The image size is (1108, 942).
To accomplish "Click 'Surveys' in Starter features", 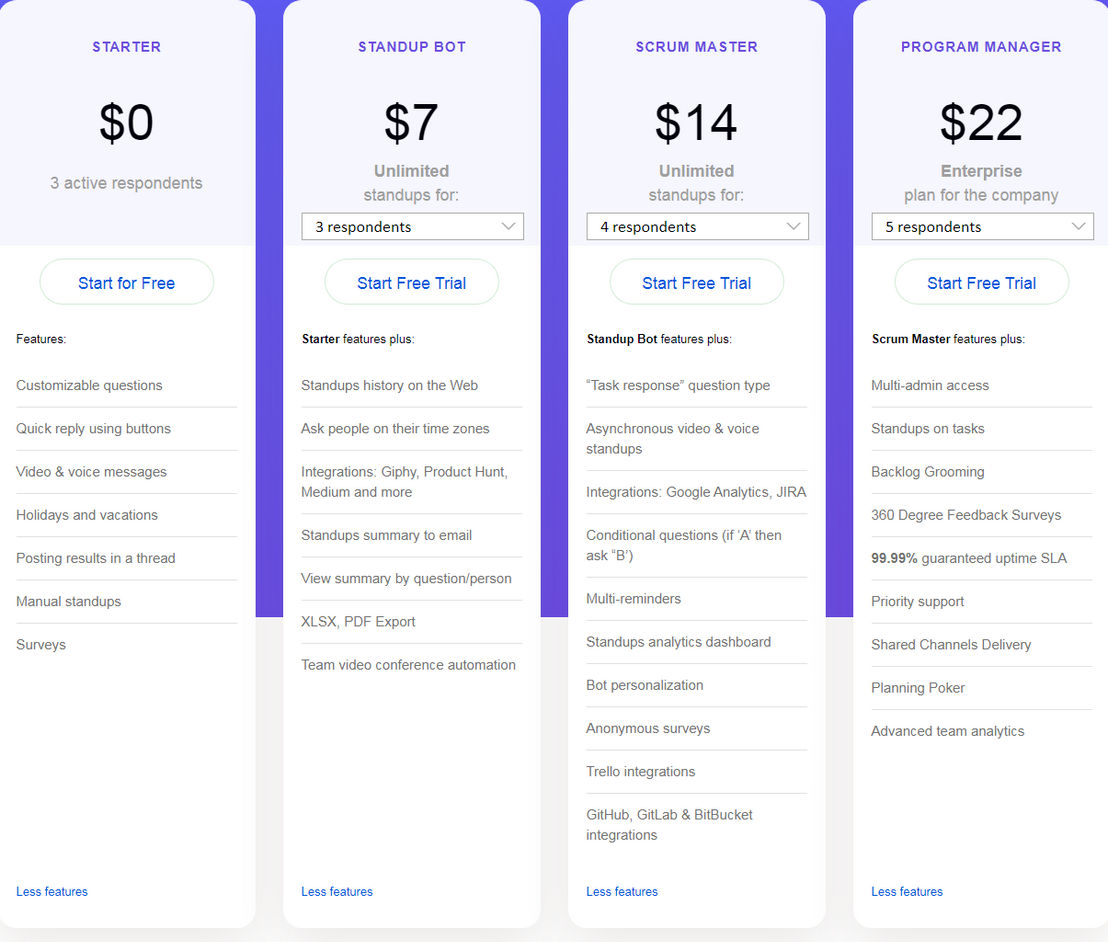I will coord(41,644).
